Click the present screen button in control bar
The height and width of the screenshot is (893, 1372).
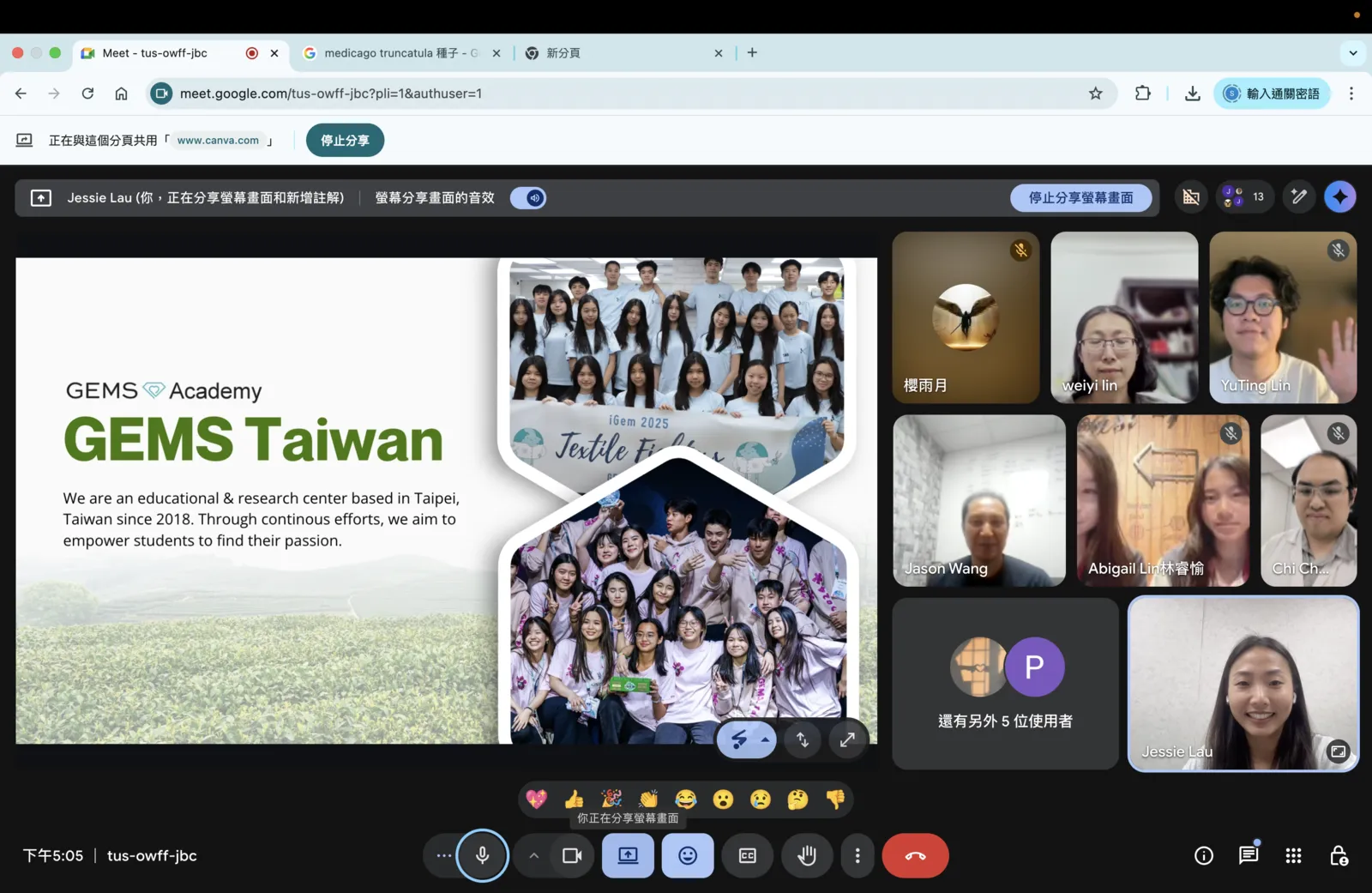[x=628, y=855]
